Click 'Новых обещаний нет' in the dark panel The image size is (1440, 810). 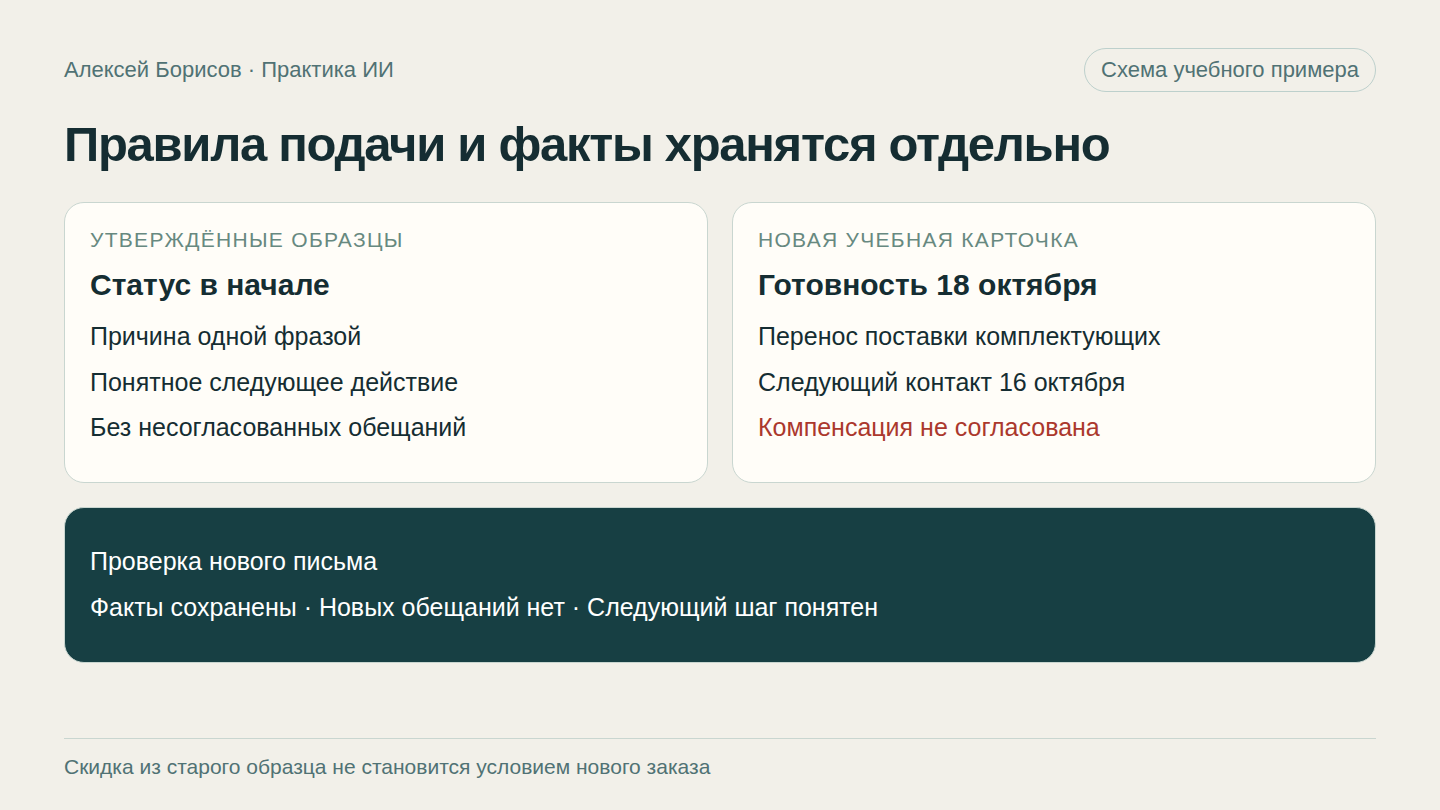click(442, 608)
